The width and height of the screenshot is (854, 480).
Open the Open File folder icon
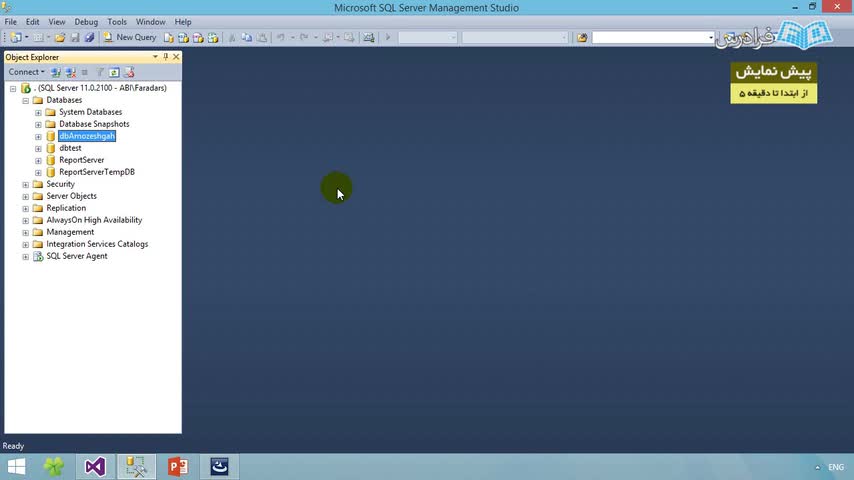coord(60,38)
